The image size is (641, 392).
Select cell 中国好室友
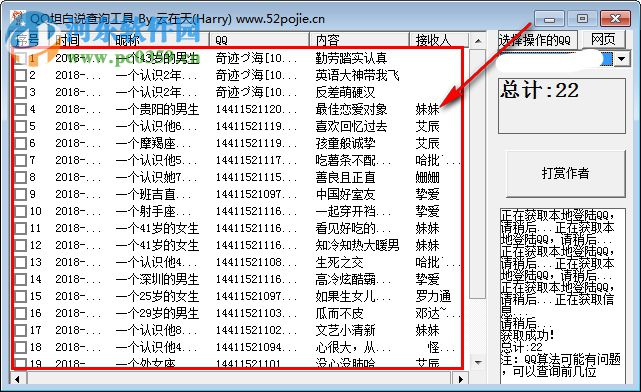345,195
